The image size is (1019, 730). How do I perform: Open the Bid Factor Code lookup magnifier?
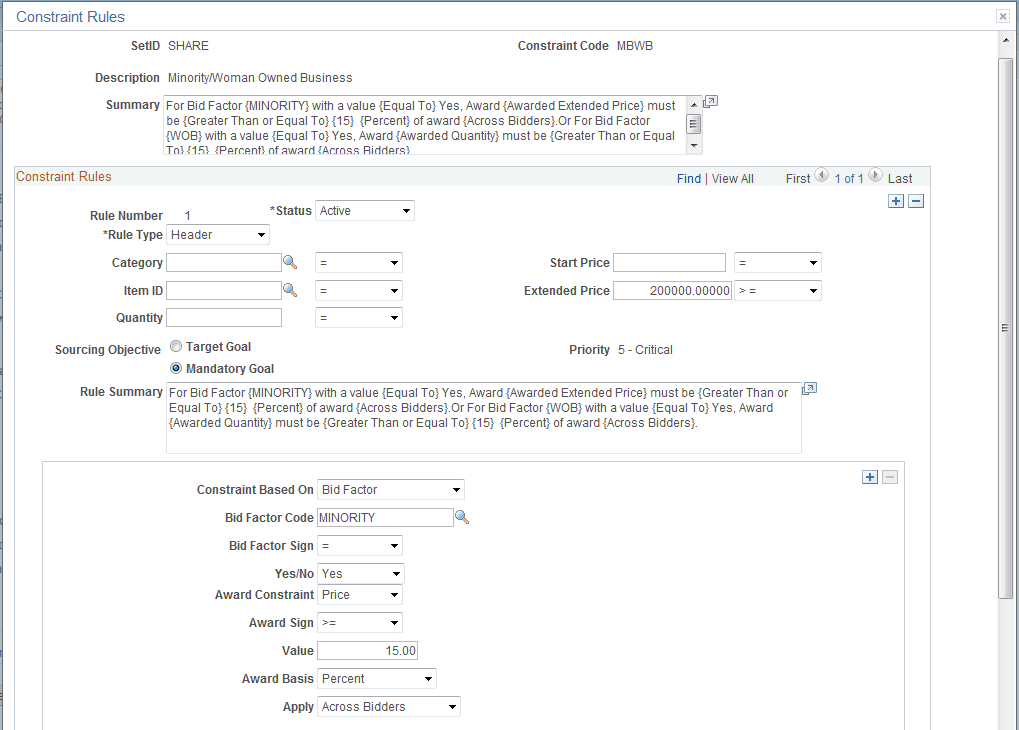coord(460,517)
